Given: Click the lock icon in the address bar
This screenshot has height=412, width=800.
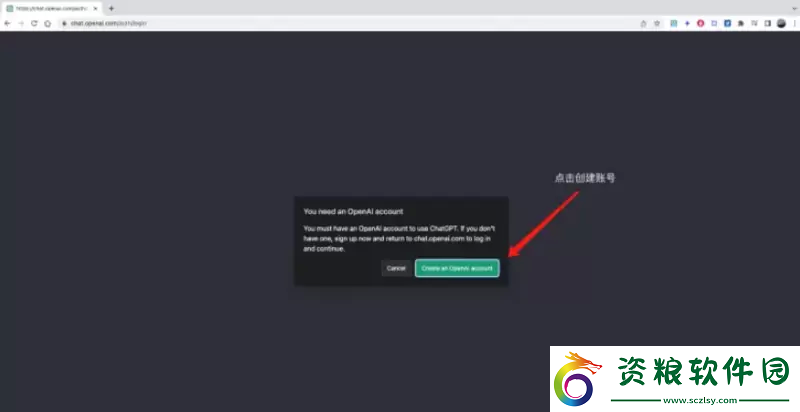Looking at the screenshot, I should coord(65,23).
